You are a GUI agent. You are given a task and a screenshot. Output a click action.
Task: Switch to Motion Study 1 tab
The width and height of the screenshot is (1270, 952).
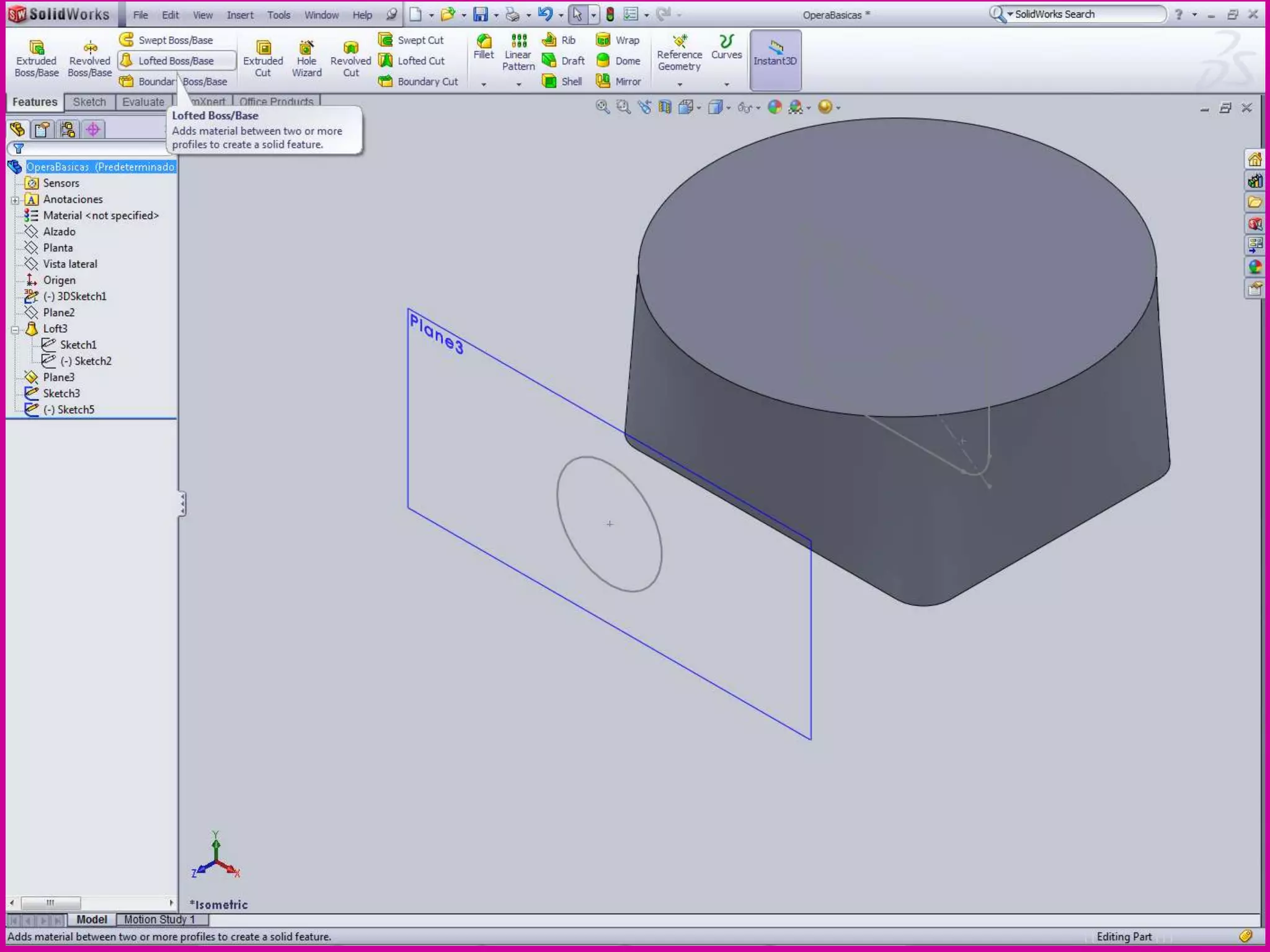coord(159,919)
